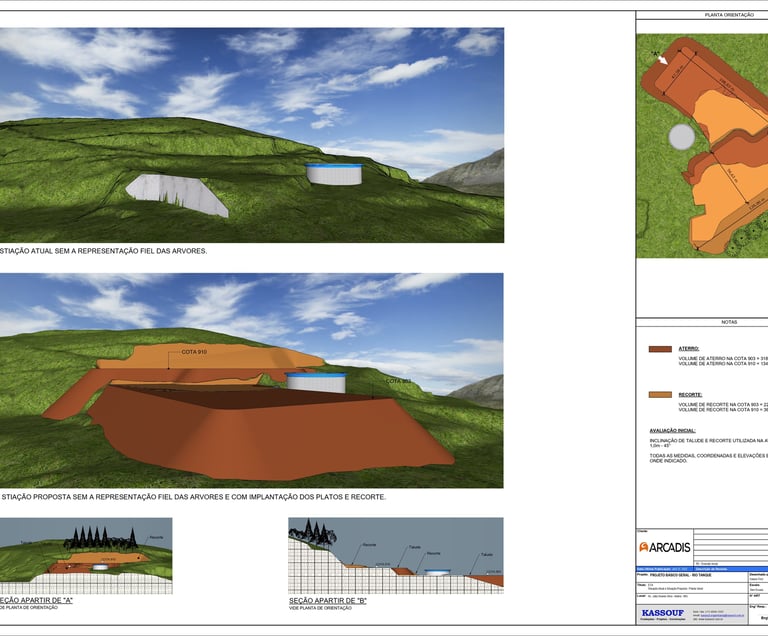Click the "COTA 910" label on render

point(194,352)
